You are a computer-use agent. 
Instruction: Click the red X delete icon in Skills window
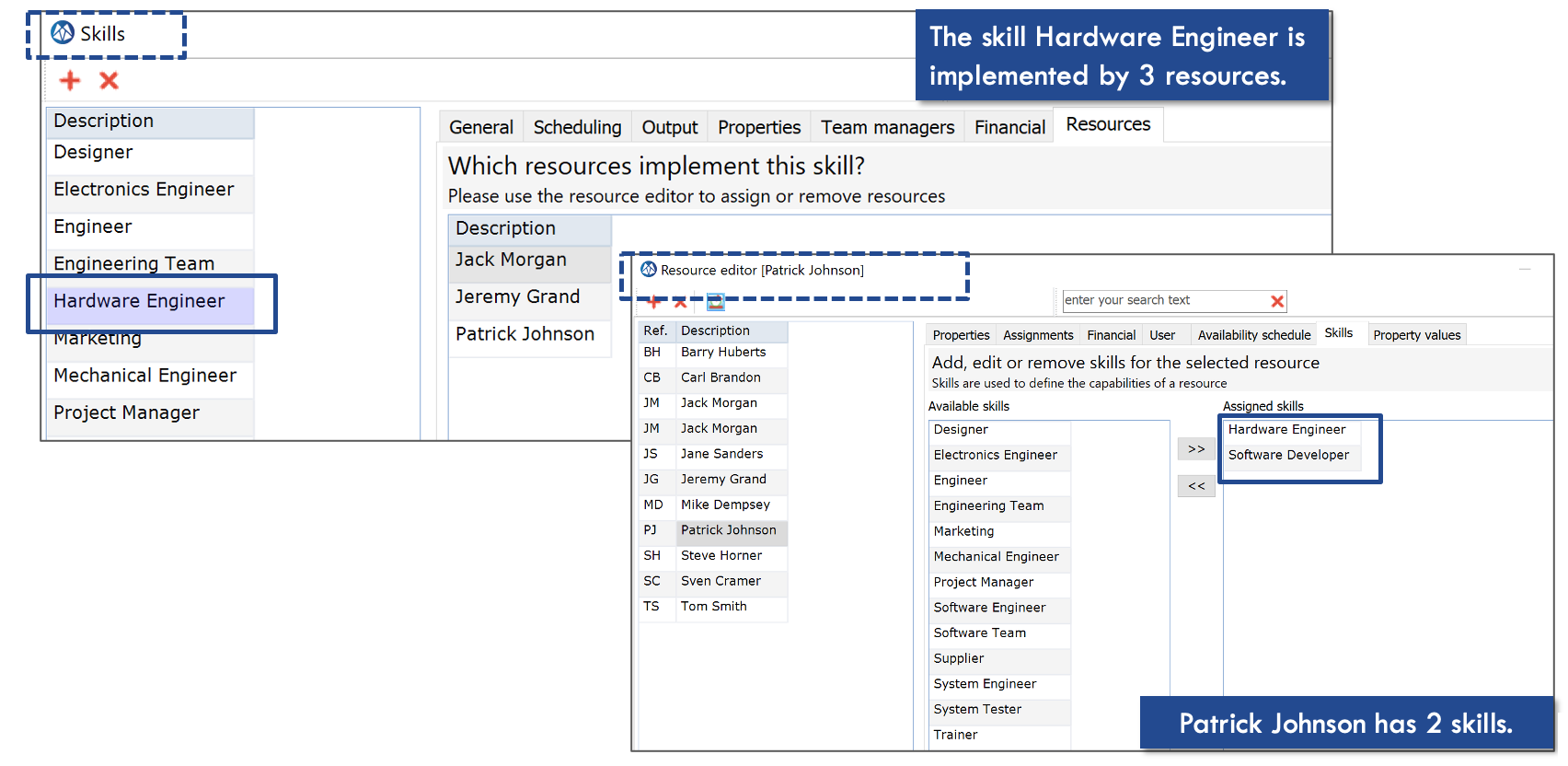(109, 81)
